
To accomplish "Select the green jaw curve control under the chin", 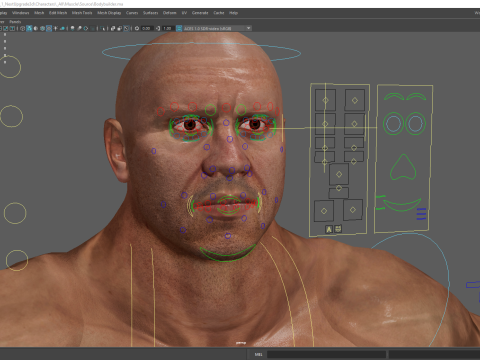I will point(228,255).
